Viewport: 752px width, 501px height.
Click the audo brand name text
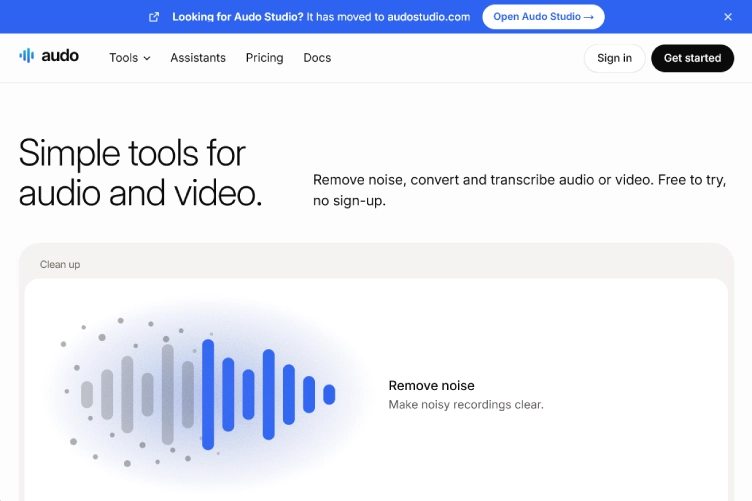click(x=60, y=56)
